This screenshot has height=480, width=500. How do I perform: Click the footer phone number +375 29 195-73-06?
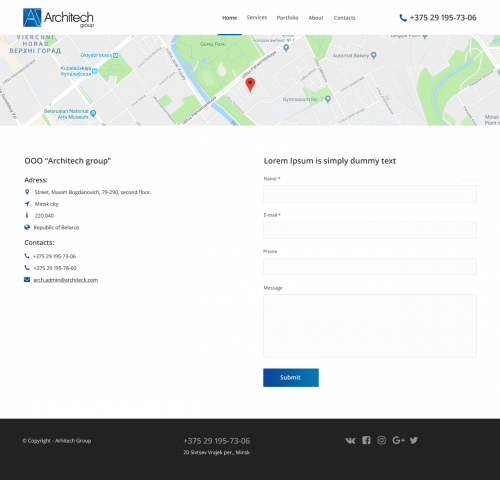[217, 441]
